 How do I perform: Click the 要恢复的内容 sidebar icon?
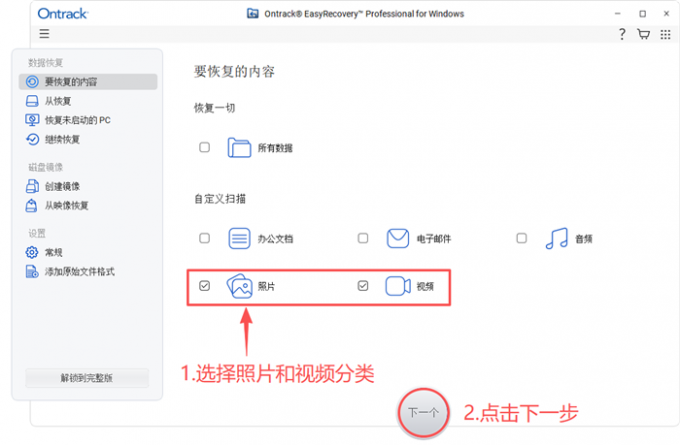pos(32,82)
